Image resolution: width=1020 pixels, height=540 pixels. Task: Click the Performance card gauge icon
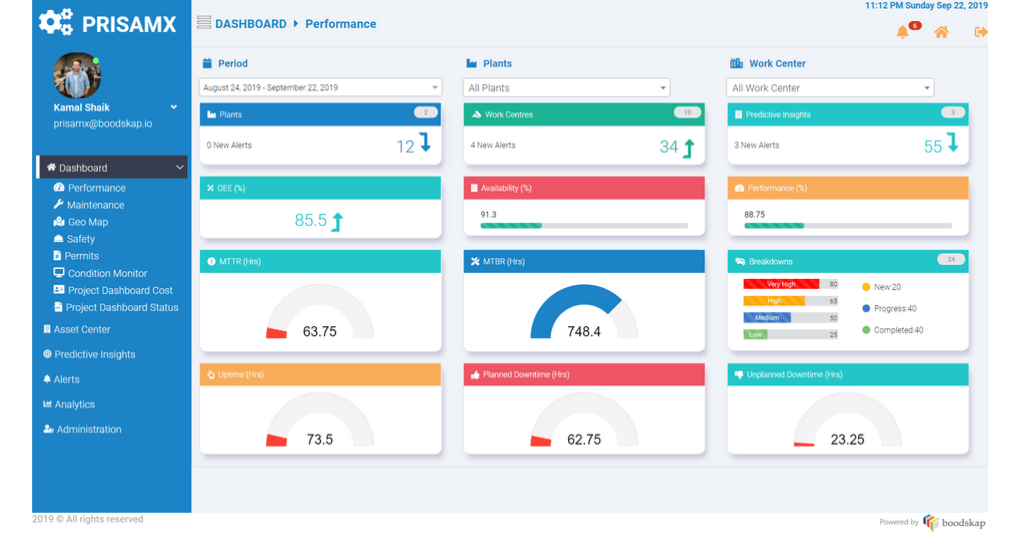[x=739, y=188]
